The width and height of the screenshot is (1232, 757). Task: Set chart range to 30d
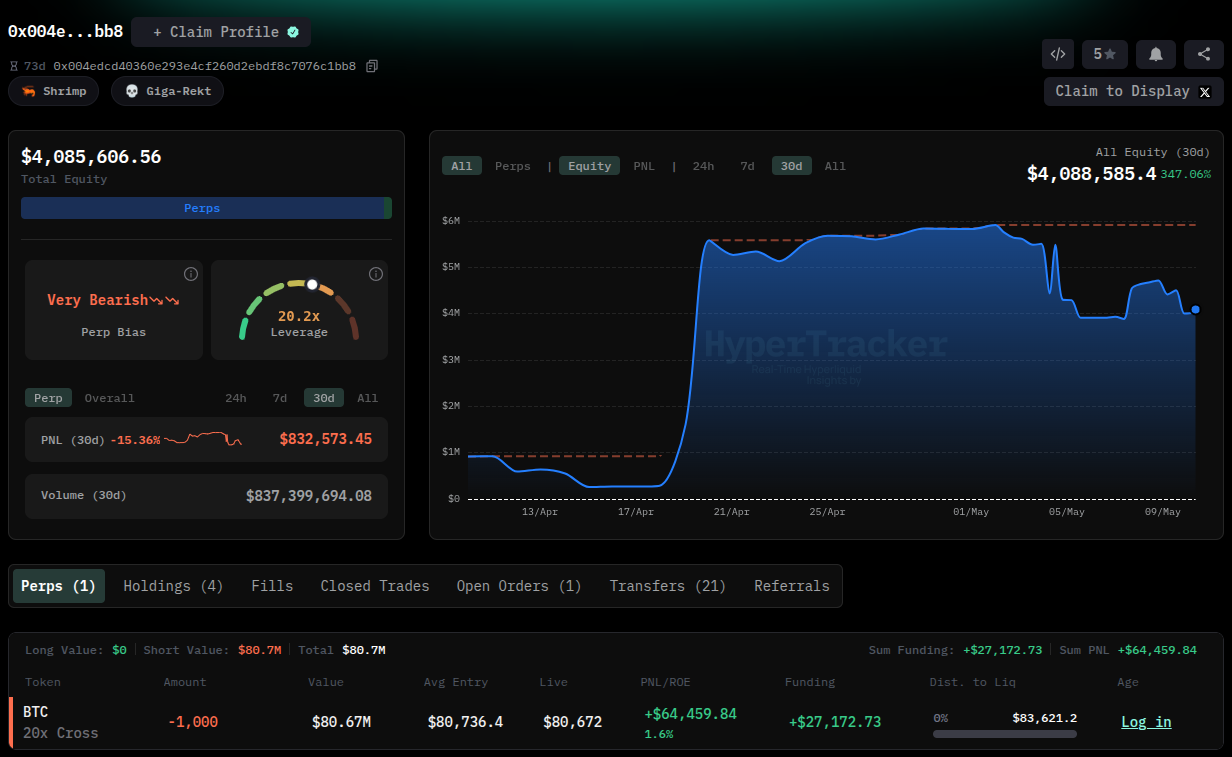click(792, 166)
